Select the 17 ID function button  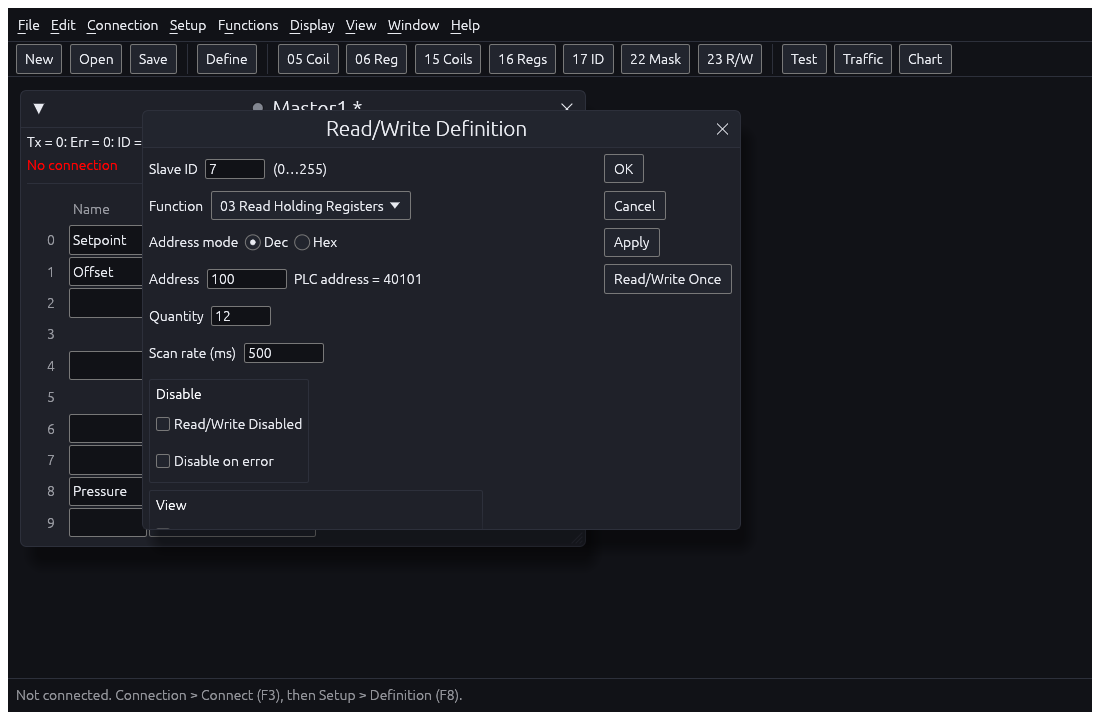[x=588, y=59]
